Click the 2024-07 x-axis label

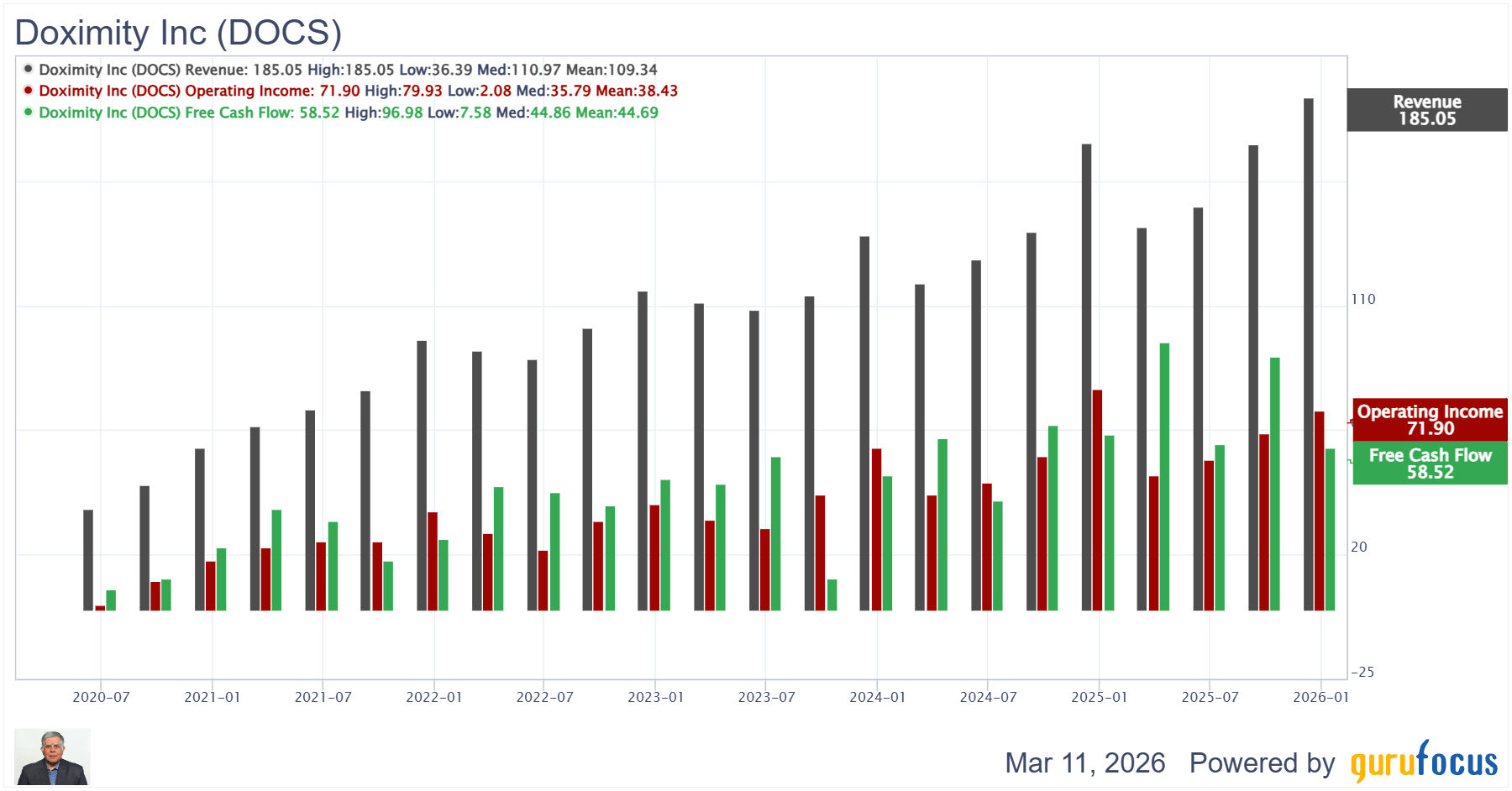989,697
